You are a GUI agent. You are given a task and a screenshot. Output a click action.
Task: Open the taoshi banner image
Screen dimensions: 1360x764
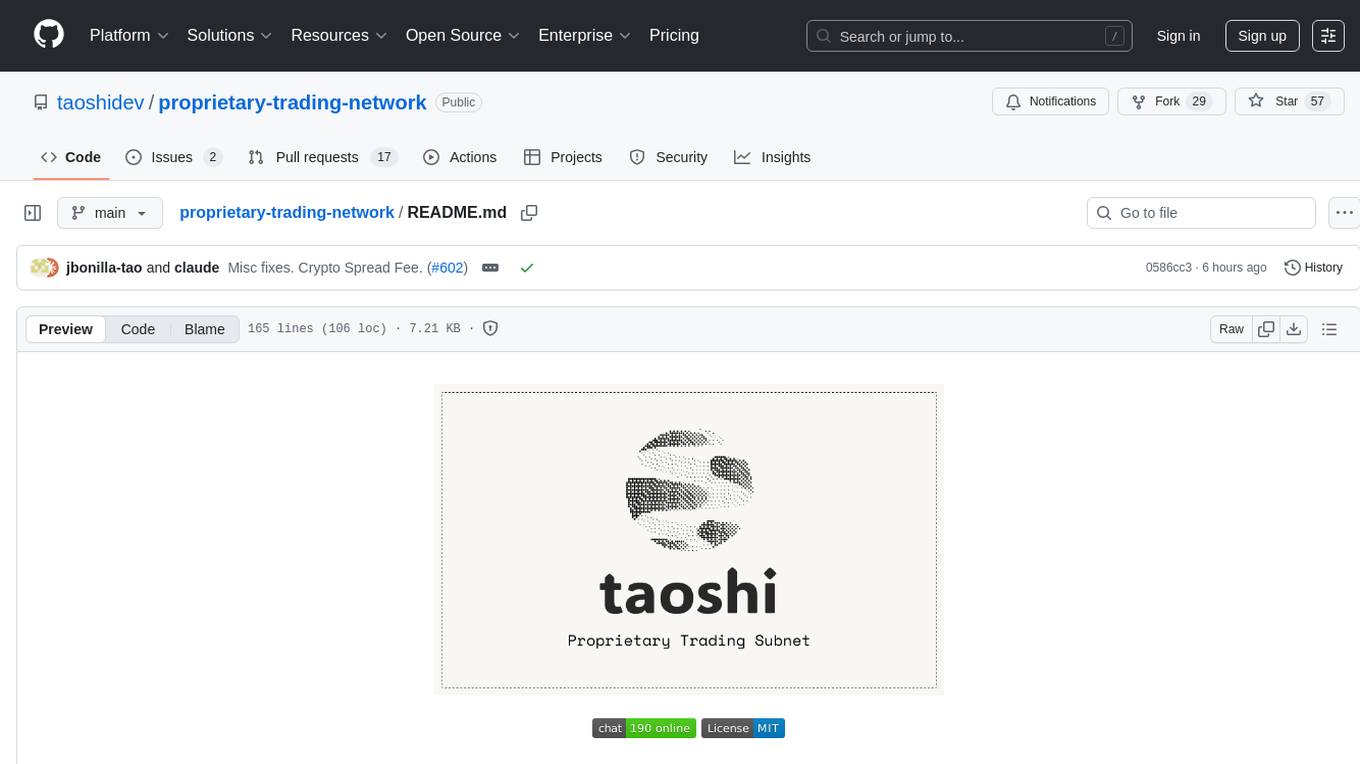click(689, 540)
